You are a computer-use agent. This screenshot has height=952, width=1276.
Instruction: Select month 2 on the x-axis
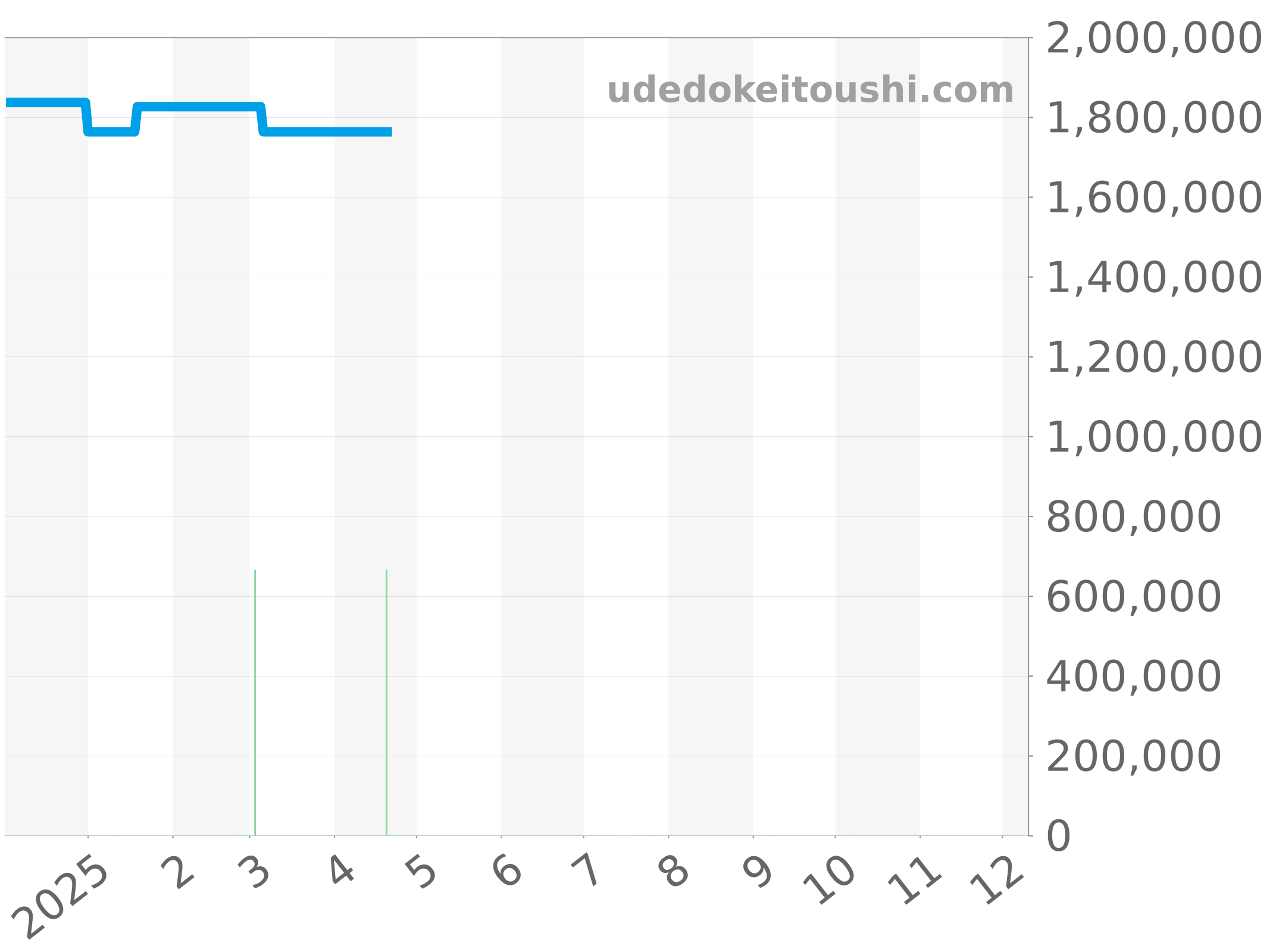[x=178, y=873]
